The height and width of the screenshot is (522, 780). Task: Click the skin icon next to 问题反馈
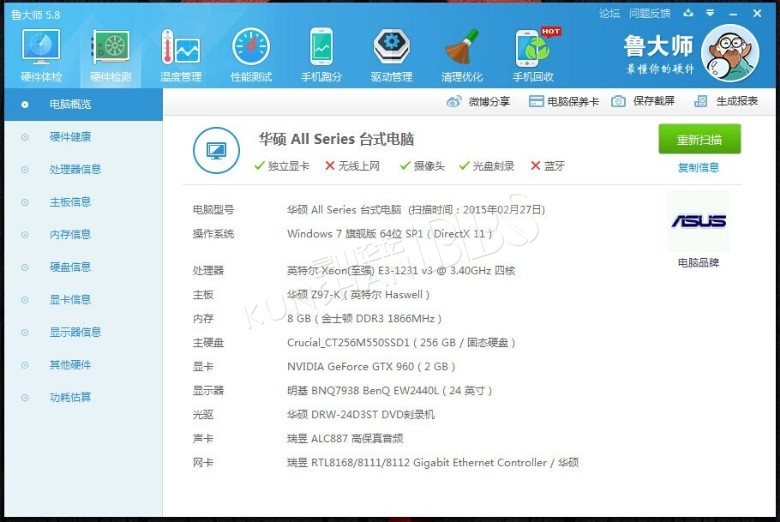pos(688,14)
